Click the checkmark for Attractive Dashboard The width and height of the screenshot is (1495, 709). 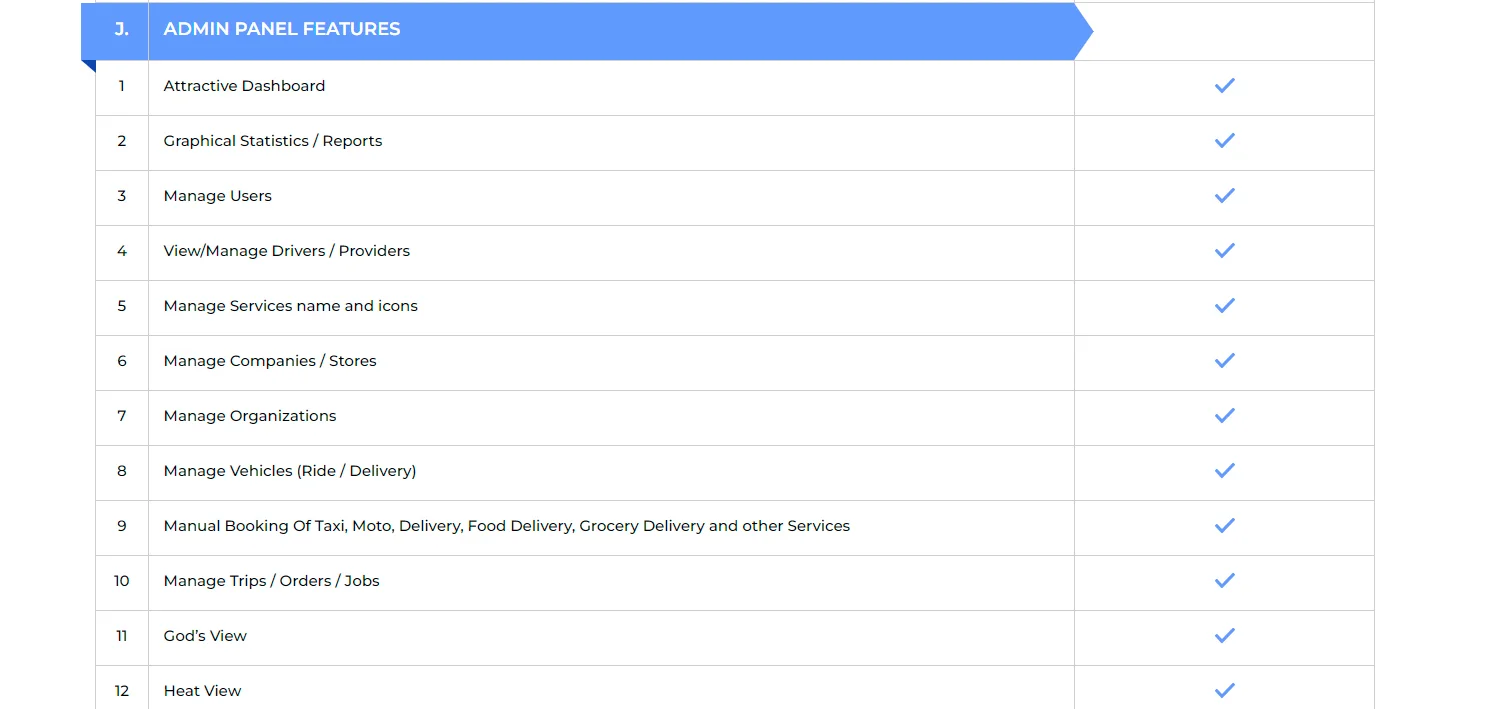(x=1224, y=86)
